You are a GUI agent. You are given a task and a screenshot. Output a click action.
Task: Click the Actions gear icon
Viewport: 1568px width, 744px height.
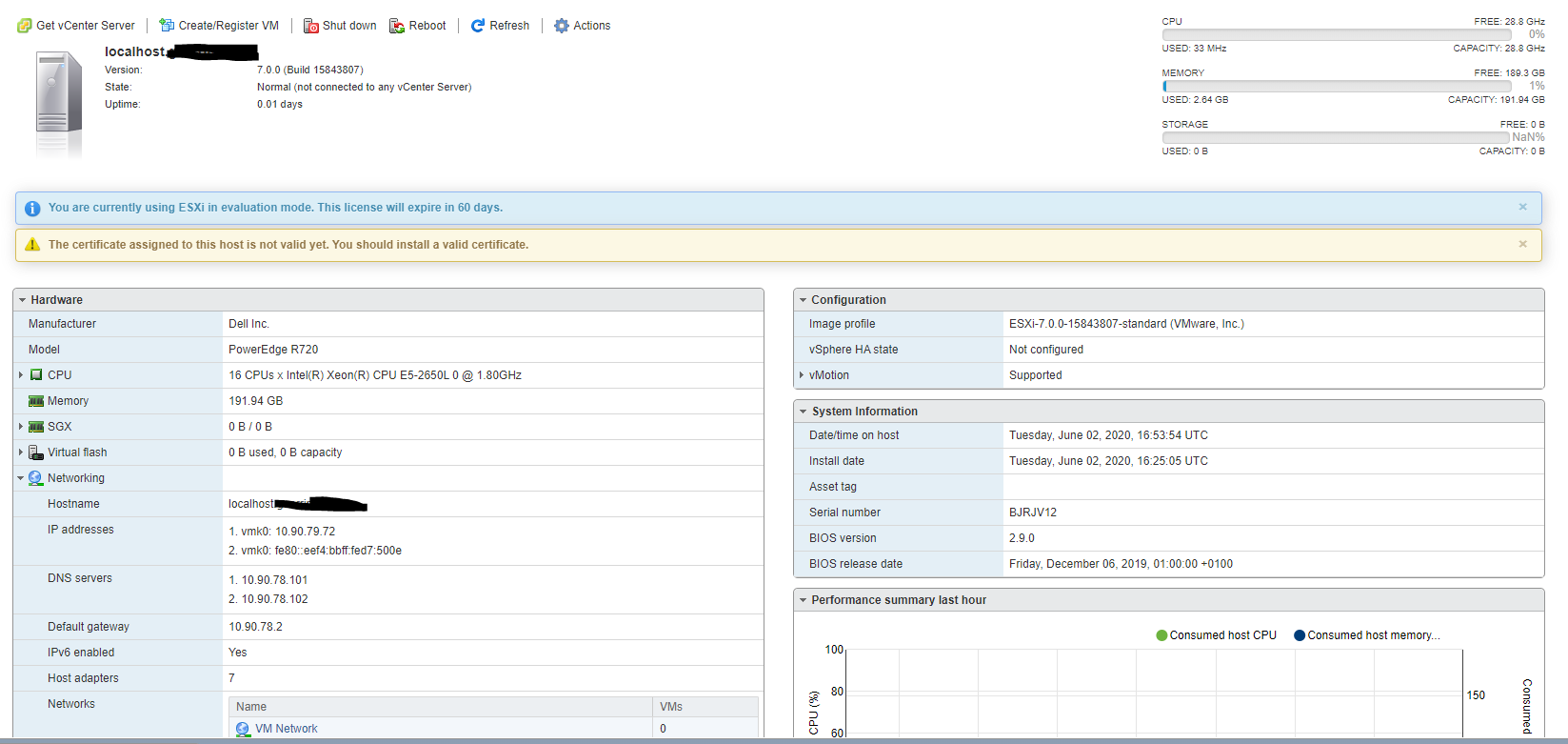[x=562, y=26]
